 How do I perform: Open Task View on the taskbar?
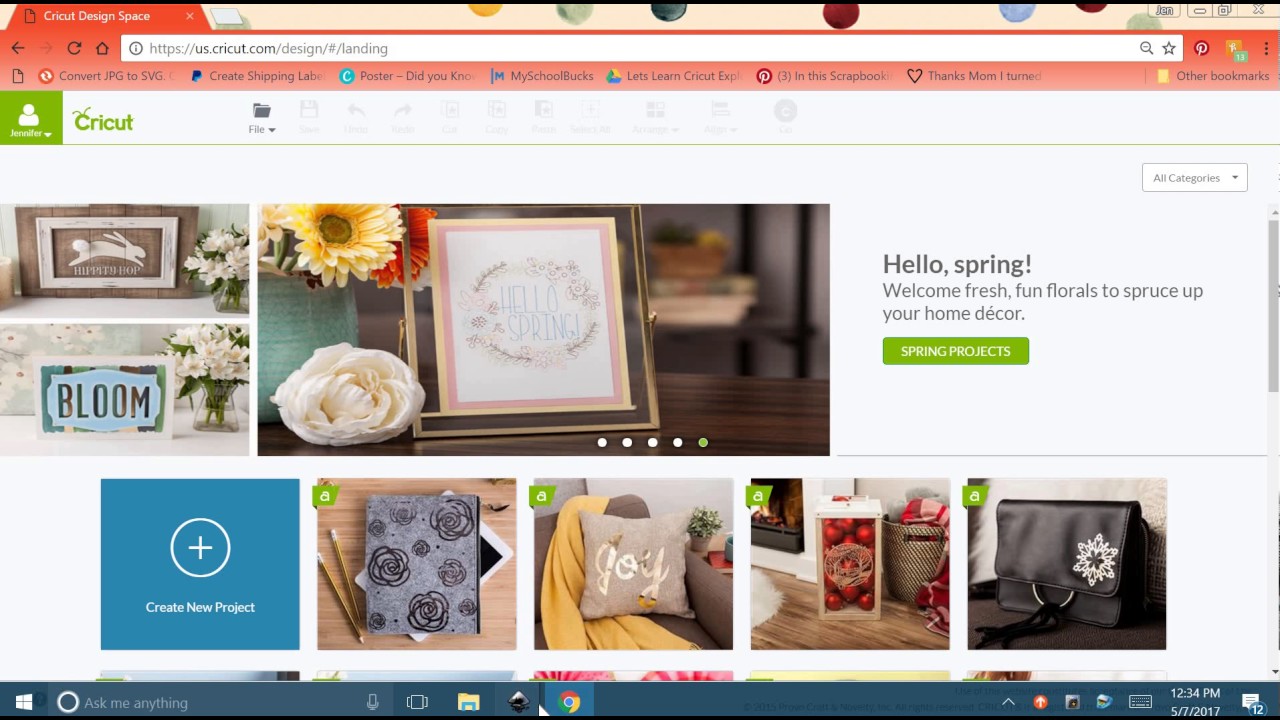coord(417,702)
